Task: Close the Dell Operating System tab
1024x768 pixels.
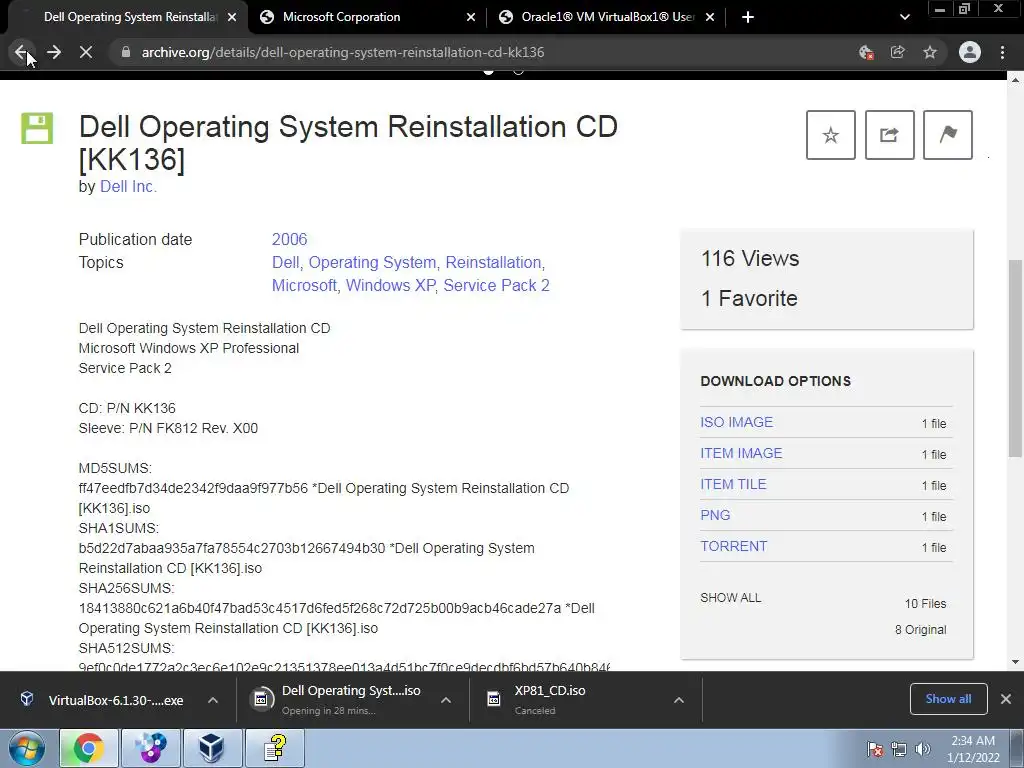Action: click(232, 17)
